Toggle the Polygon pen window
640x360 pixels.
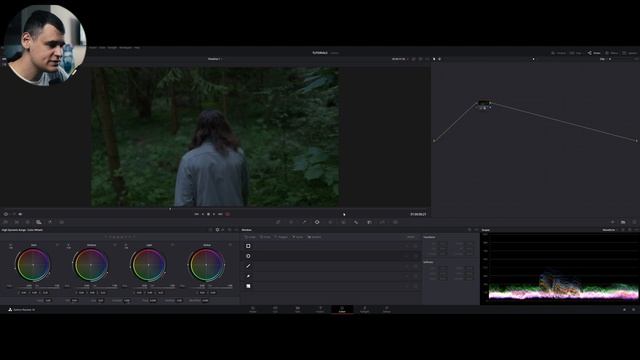tap(248, 266)
